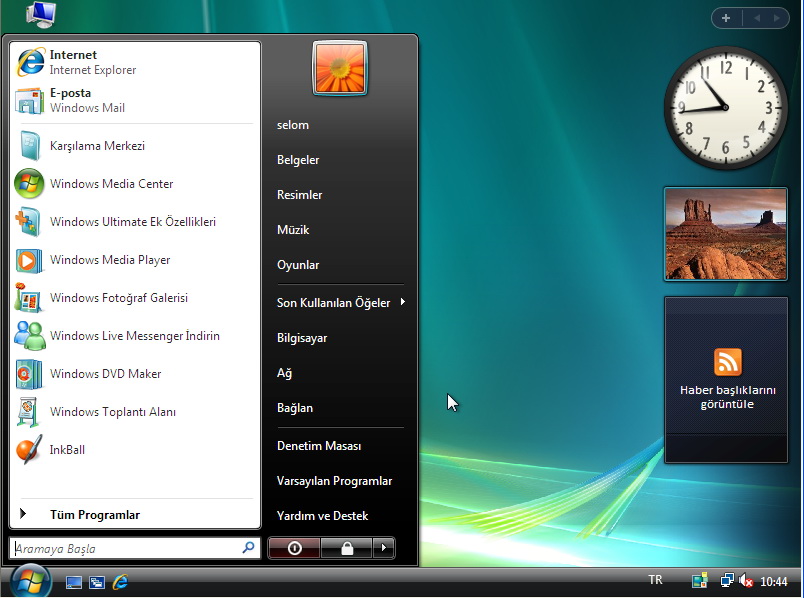
Task: Click the 10:44 taskbar clock
Action: 773,581
